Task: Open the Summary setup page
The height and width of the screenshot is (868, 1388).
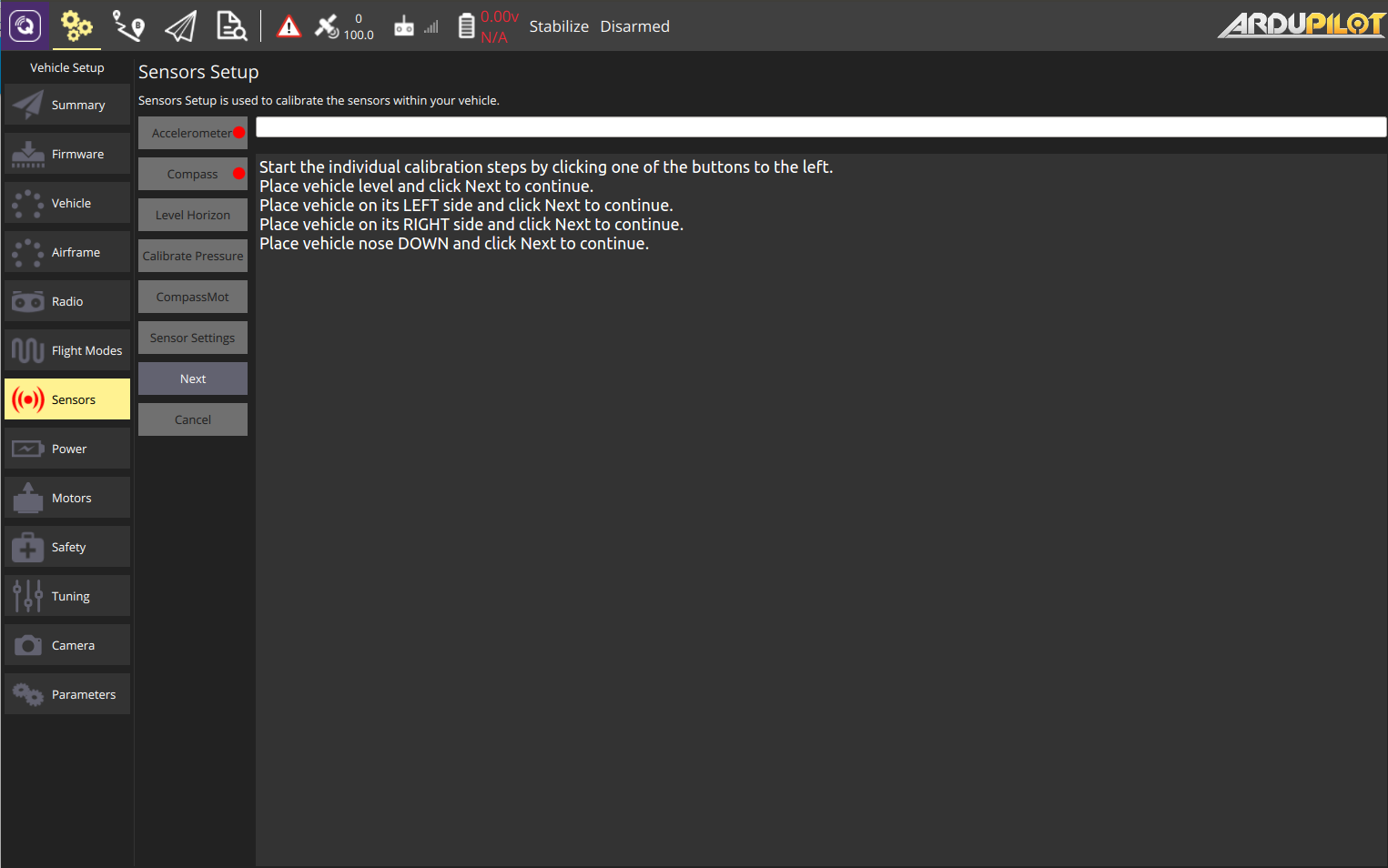Action: click(67, 105)
